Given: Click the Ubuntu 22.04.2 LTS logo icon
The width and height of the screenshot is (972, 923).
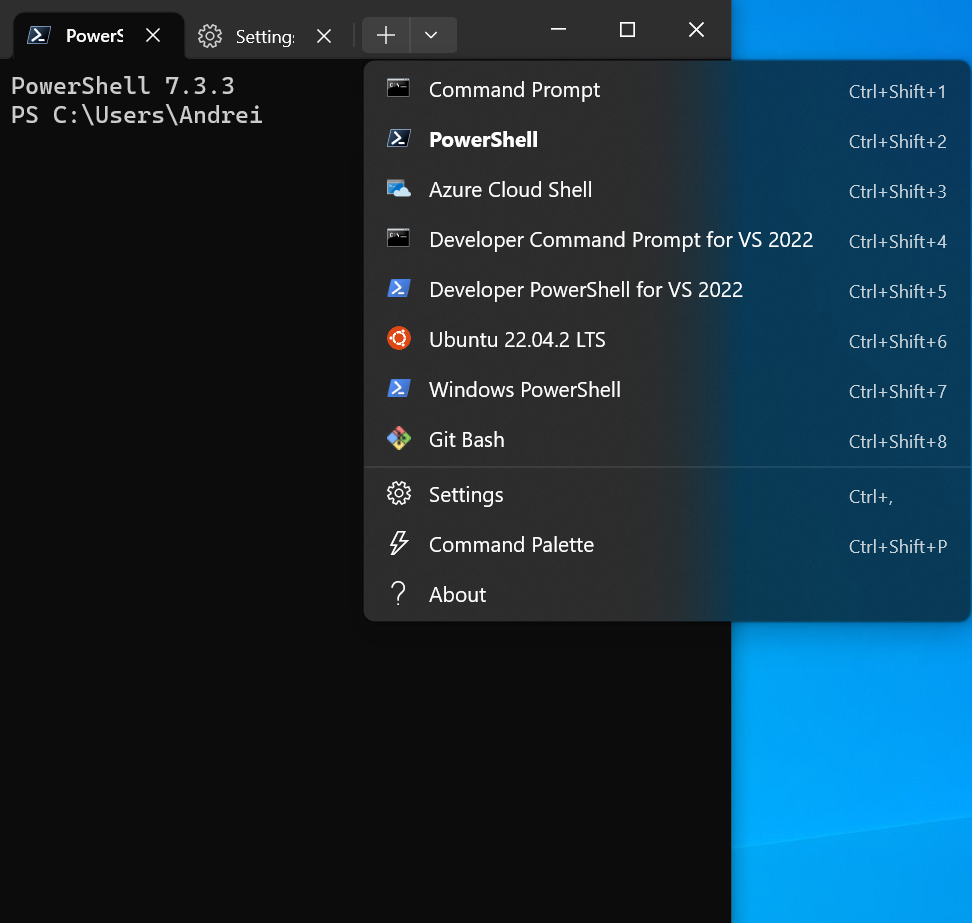Looking at the screenshot, I should pyautogui.click(x=399, y=338).
